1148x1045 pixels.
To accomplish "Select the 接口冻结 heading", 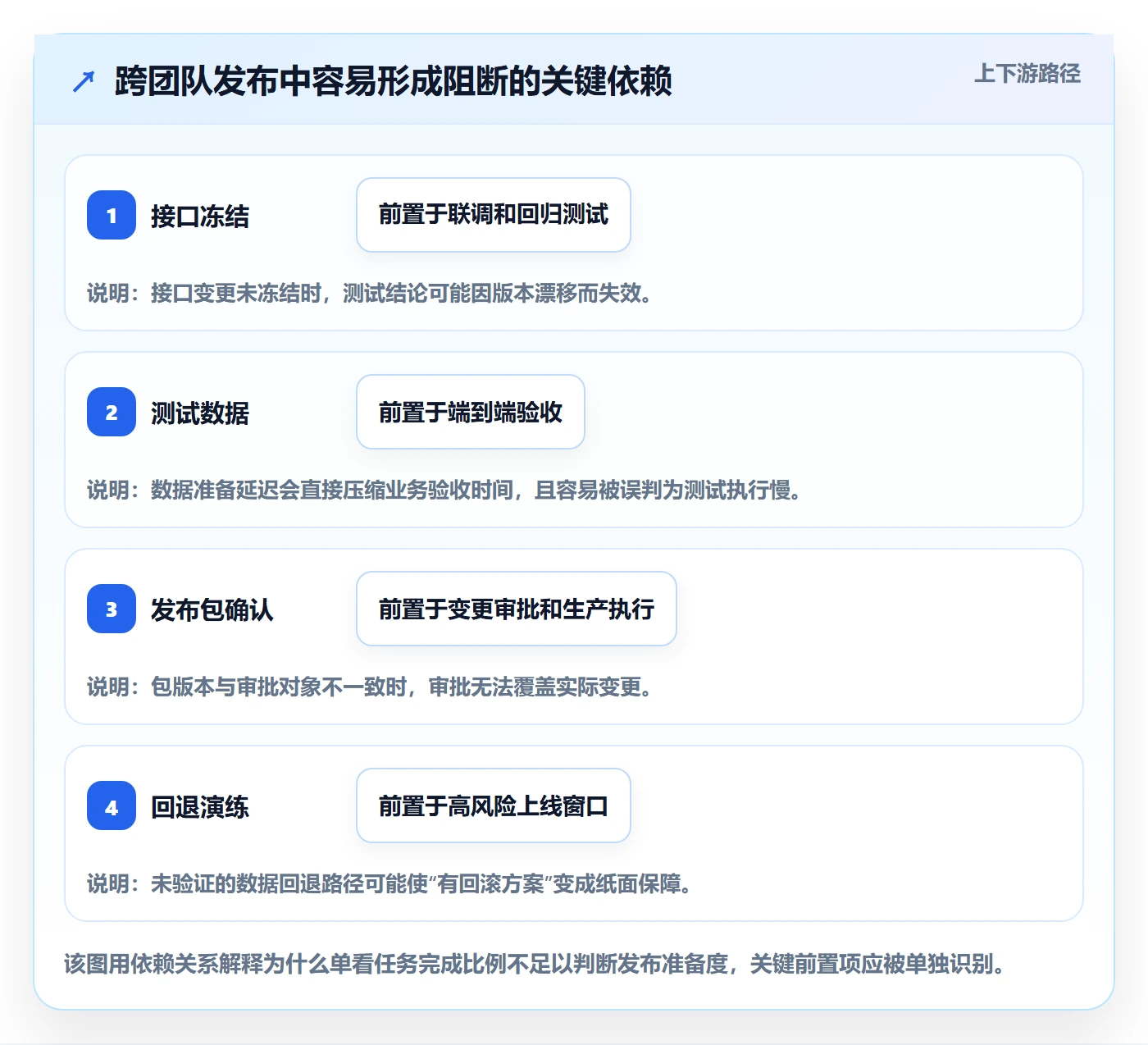I will click(x=200, y=217).
